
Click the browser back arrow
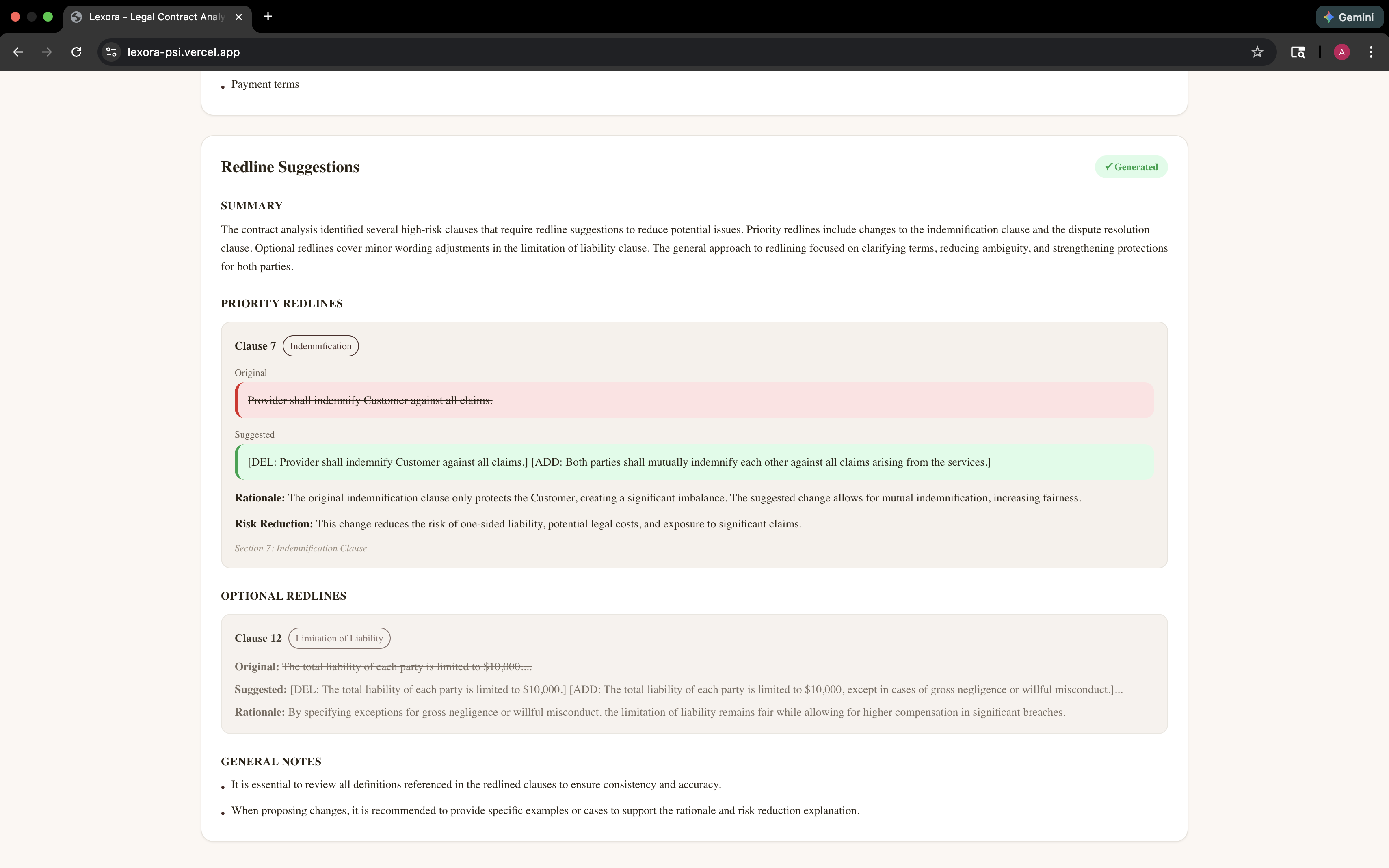(x=18, y=52)
